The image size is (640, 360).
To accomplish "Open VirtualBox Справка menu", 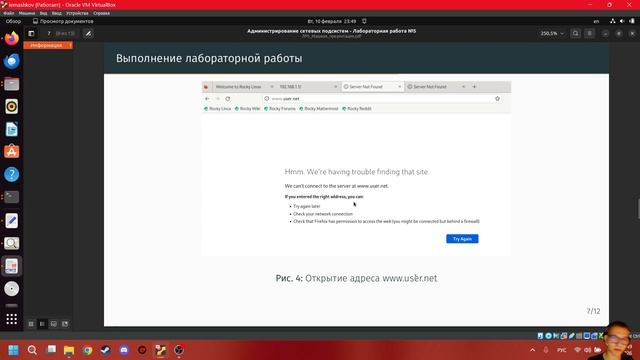I will pyautogui.click(x=101, y=13).
